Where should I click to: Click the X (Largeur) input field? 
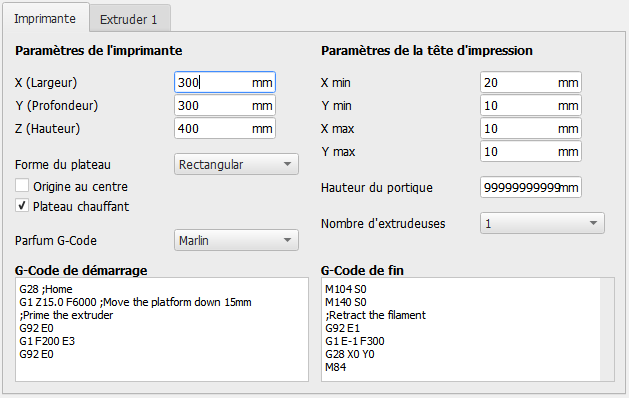tap(225, 82)
